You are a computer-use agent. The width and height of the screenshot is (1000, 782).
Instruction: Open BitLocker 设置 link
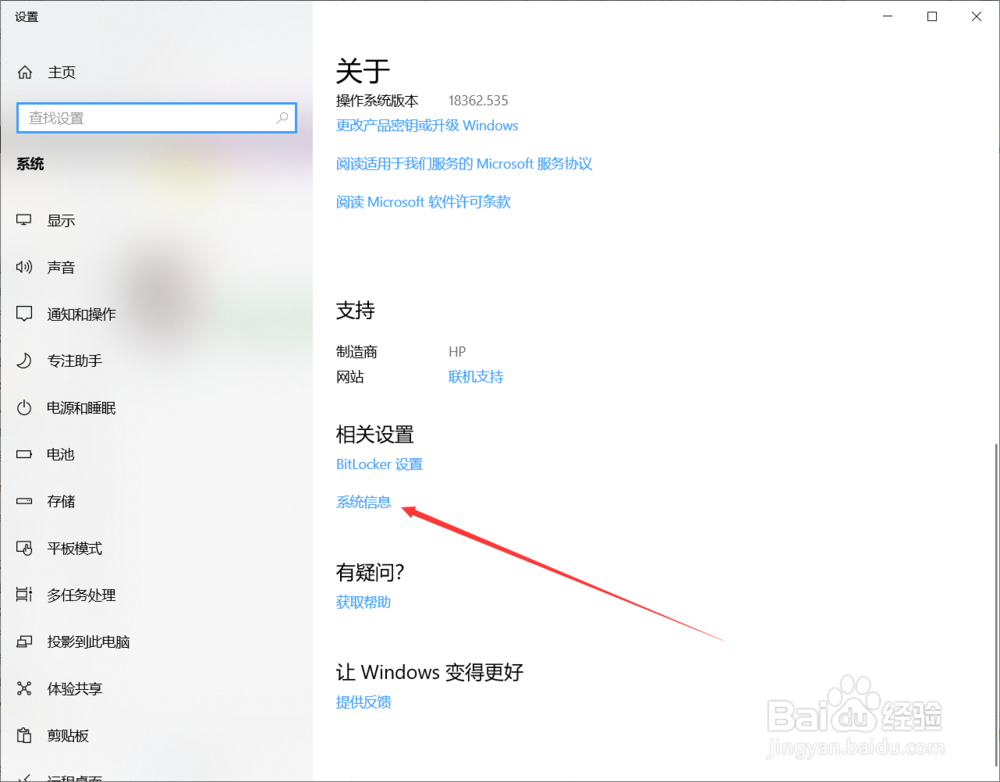(379, 464)
